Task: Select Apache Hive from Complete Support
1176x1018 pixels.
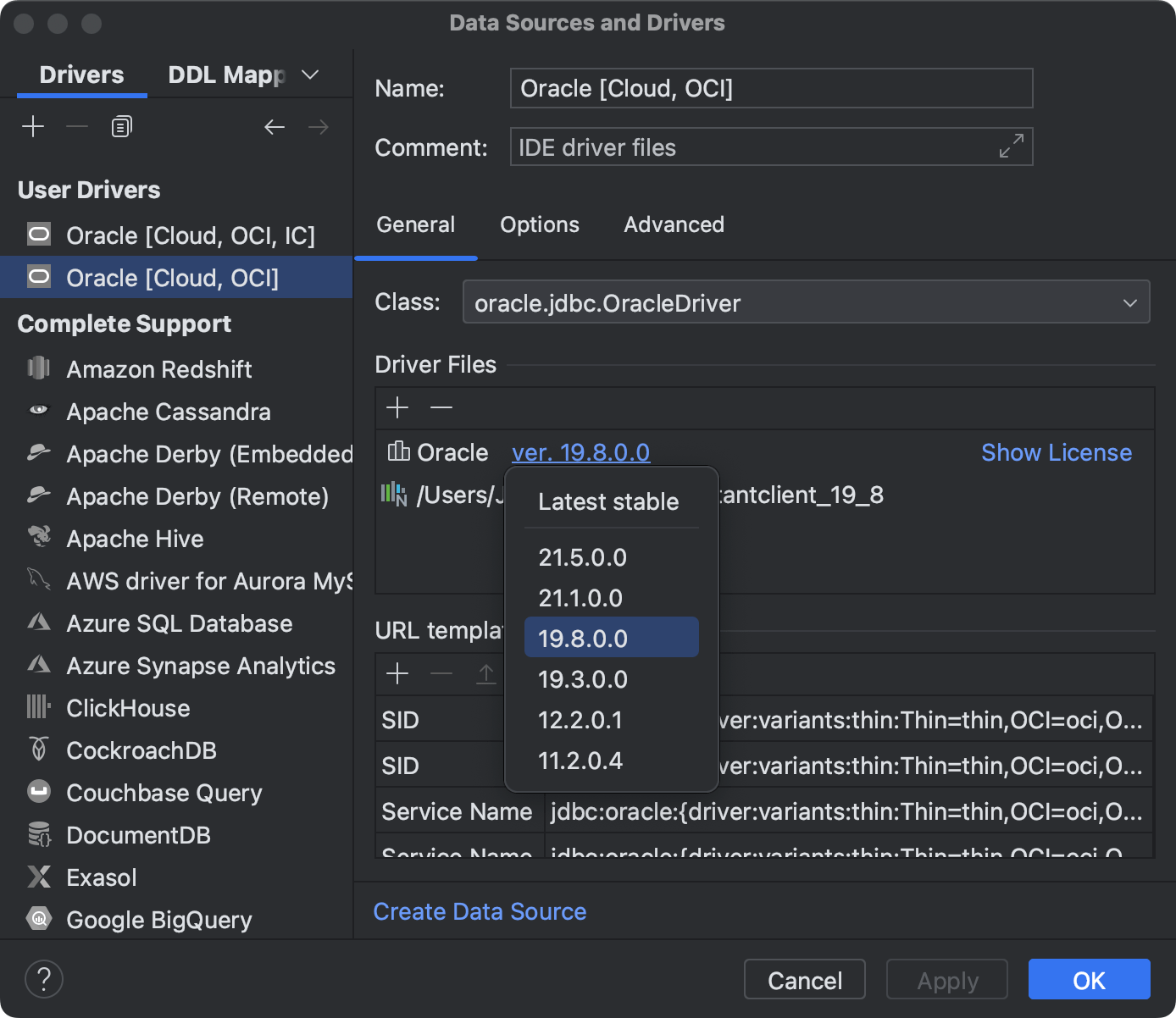Action: [x=135, y=539]
